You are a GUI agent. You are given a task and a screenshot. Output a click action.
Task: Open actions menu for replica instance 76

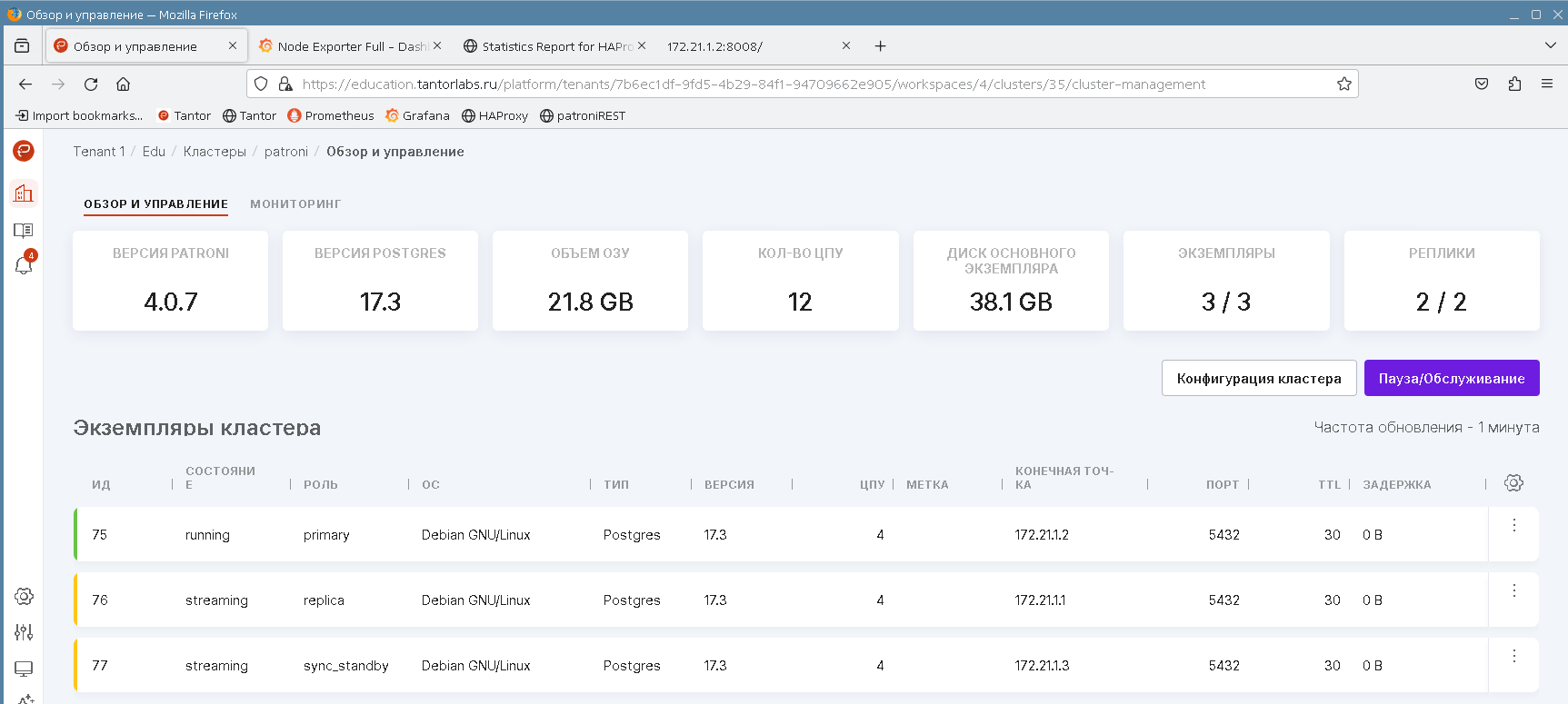click(1513, 590)
